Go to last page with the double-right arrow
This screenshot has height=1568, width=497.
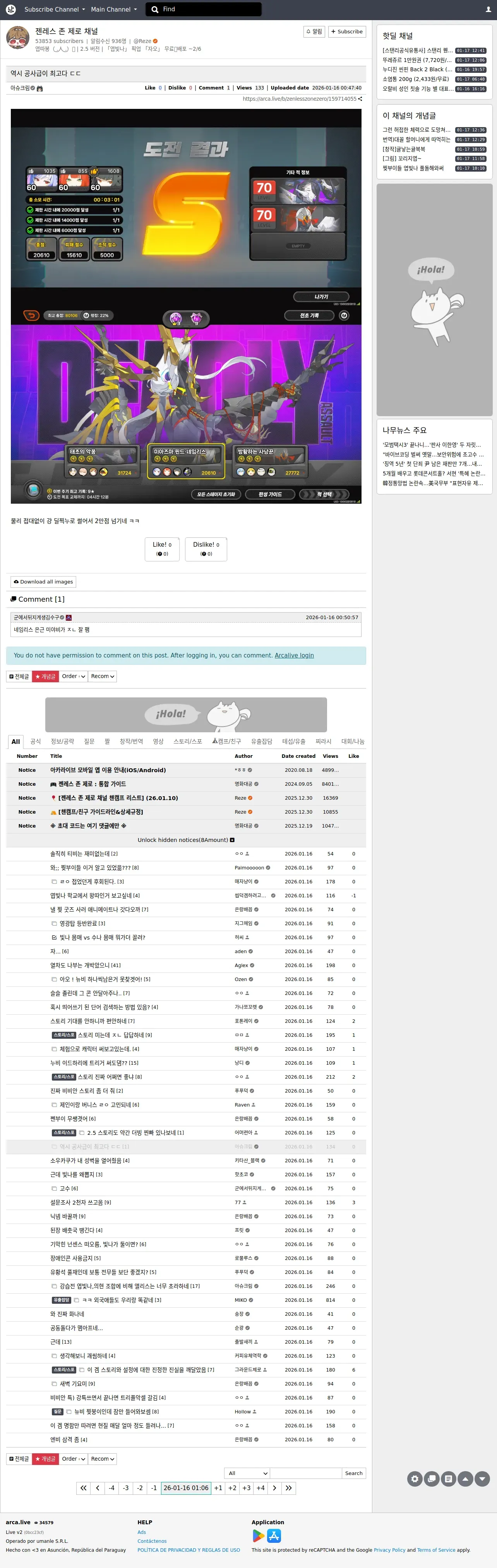point(289,1488)
